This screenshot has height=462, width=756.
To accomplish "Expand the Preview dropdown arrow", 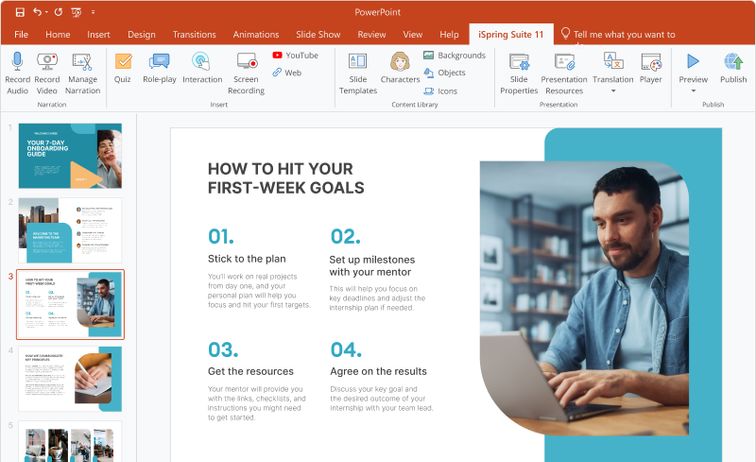I will 693,91.
